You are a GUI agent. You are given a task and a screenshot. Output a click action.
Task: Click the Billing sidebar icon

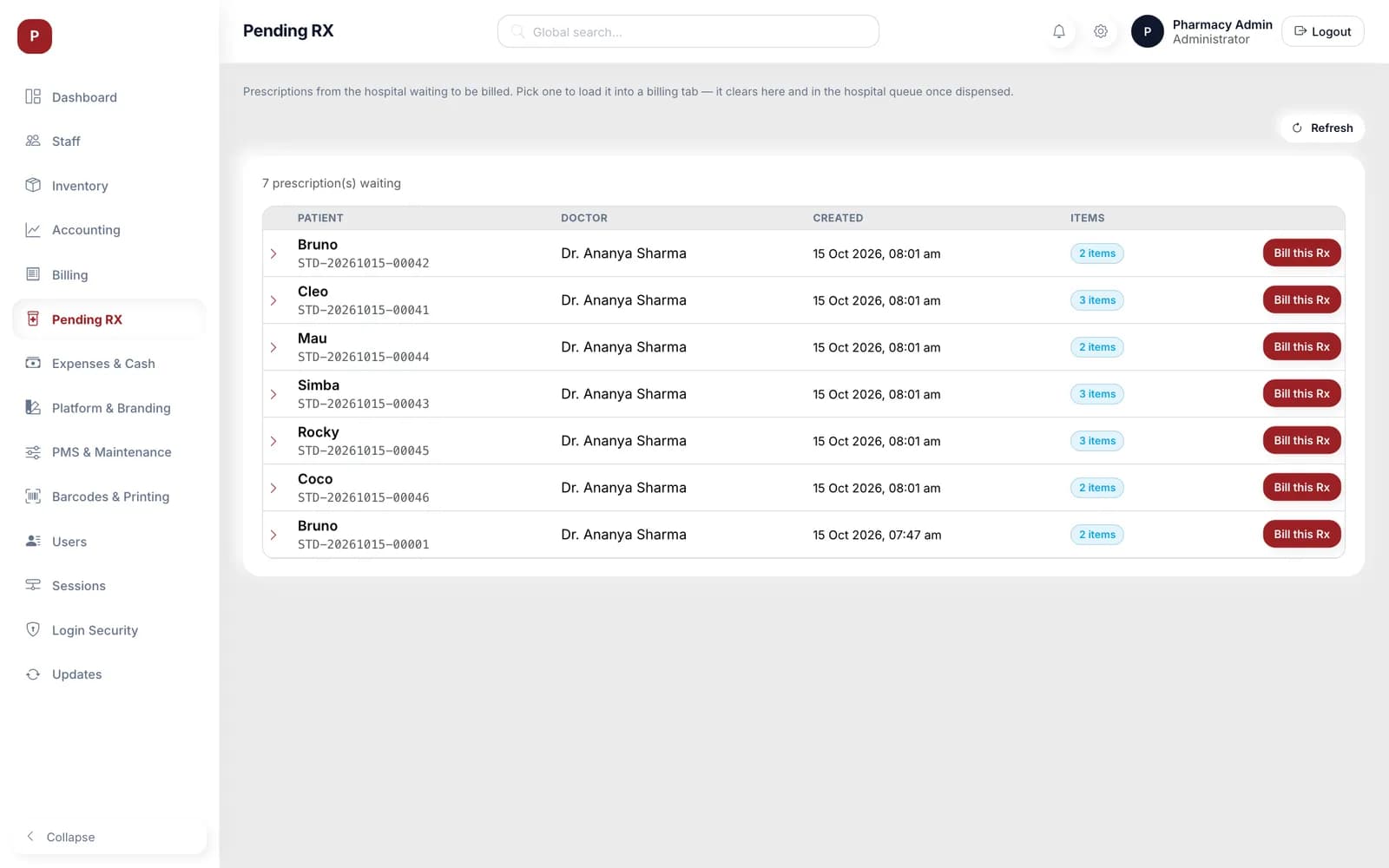pos(33,274)
